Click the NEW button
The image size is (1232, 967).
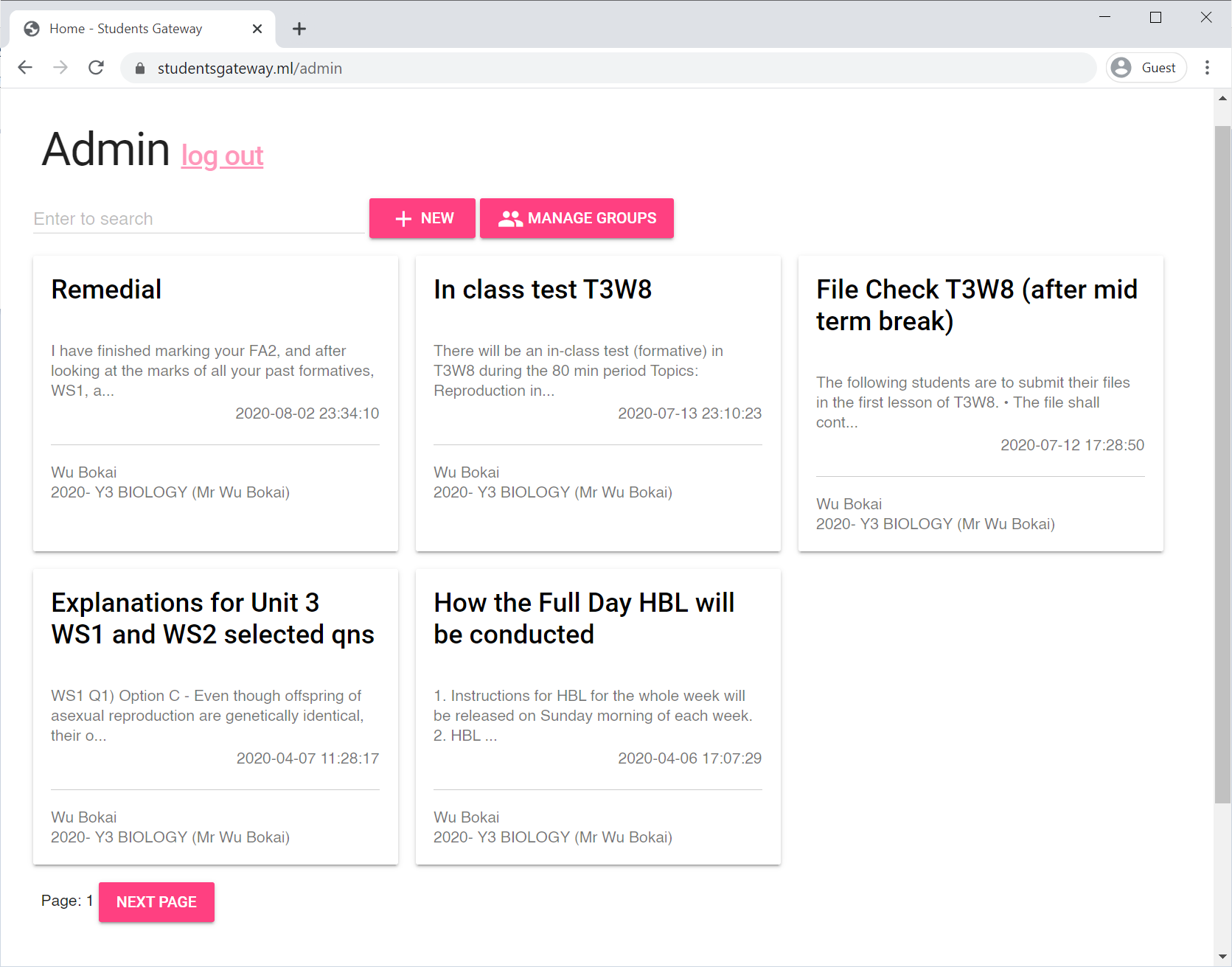point(422,218)
